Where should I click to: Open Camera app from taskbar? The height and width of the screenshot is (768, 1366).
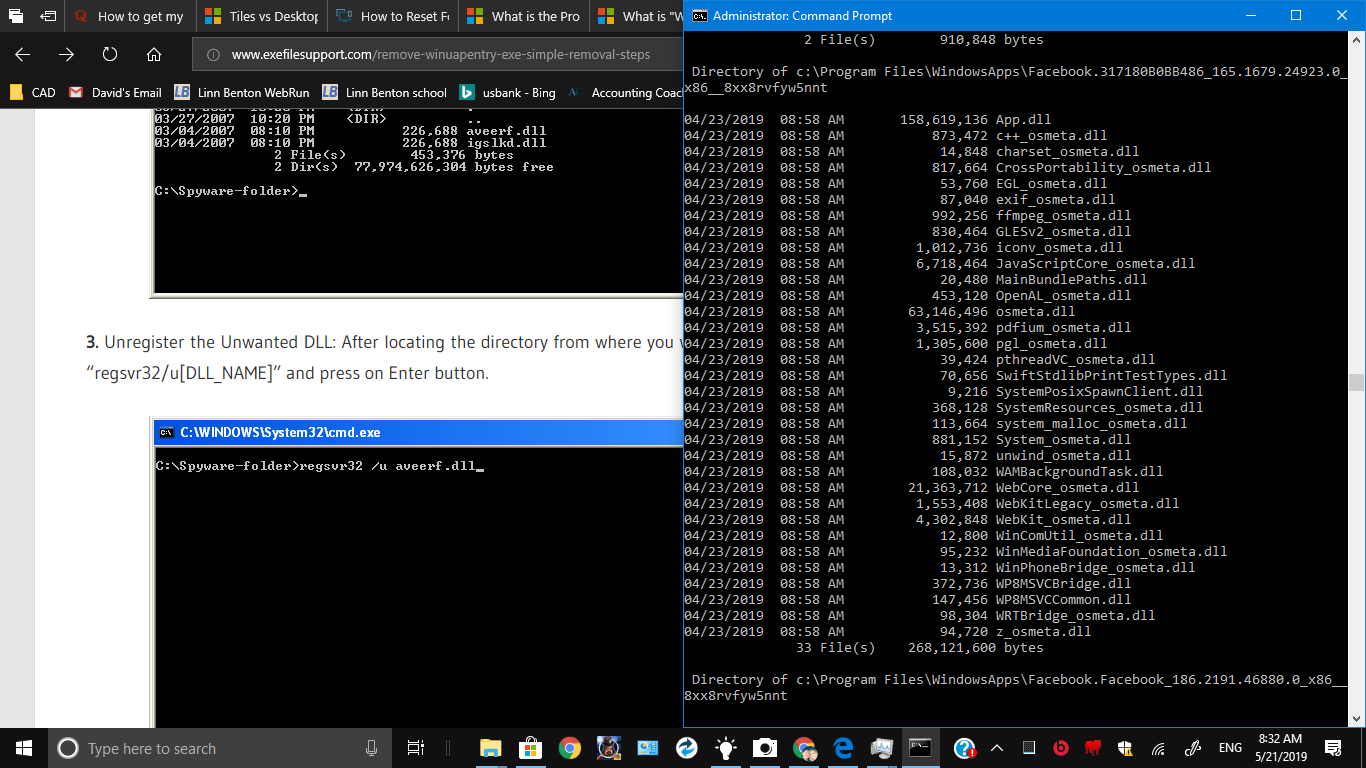[765, 748]
